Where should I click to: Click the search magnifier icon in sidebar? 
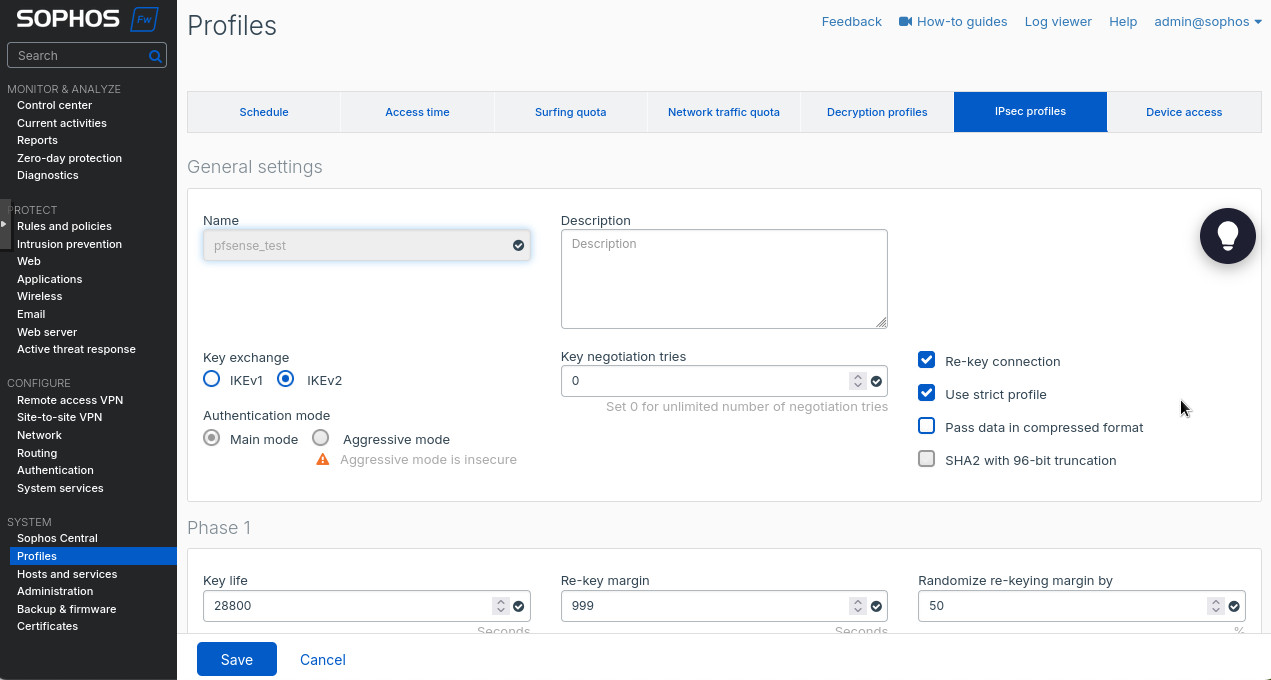[155, 56]
